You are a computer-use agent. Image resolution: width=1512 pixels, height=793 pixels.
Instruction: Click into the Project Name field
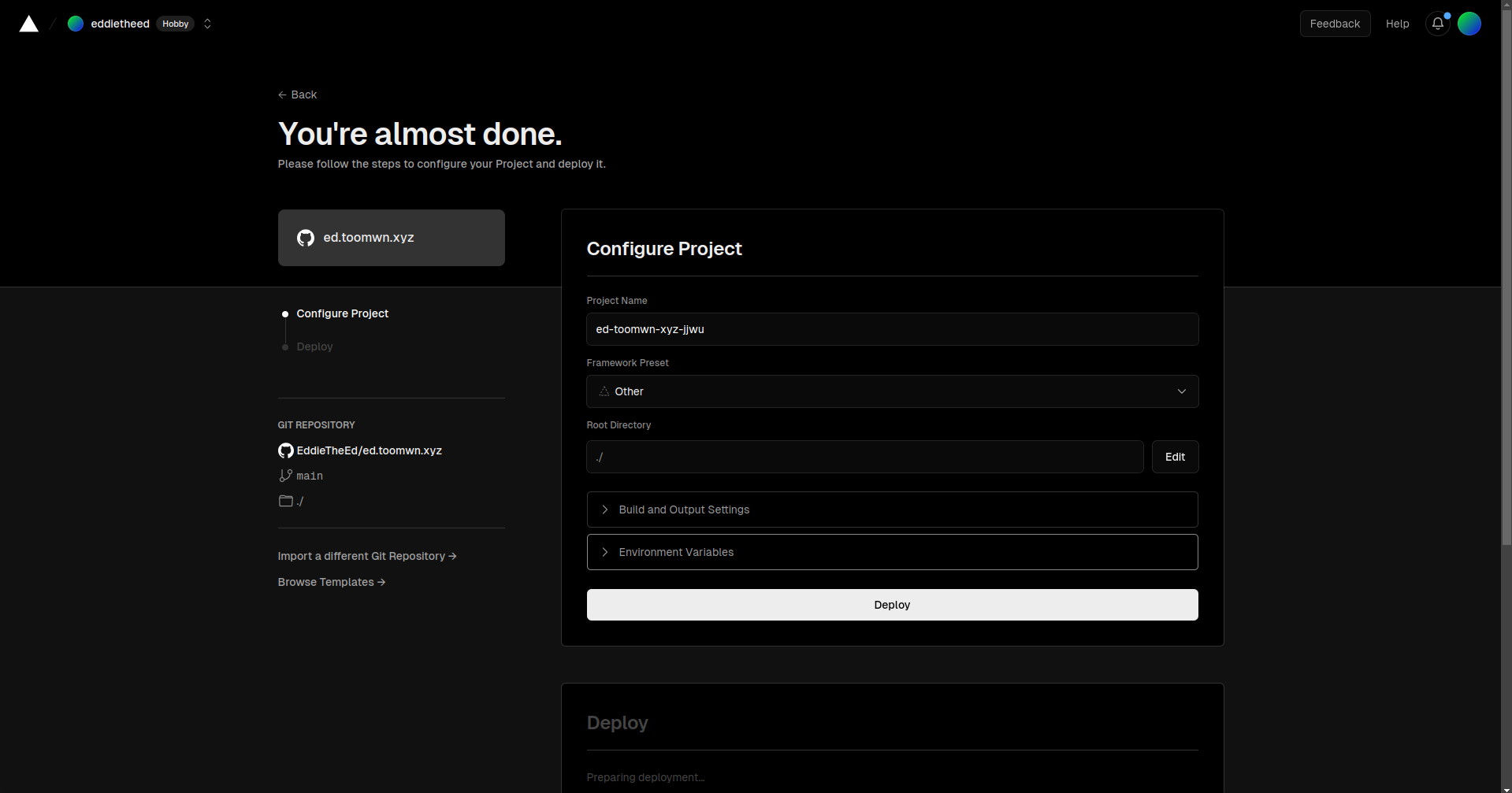click(892, 329)
